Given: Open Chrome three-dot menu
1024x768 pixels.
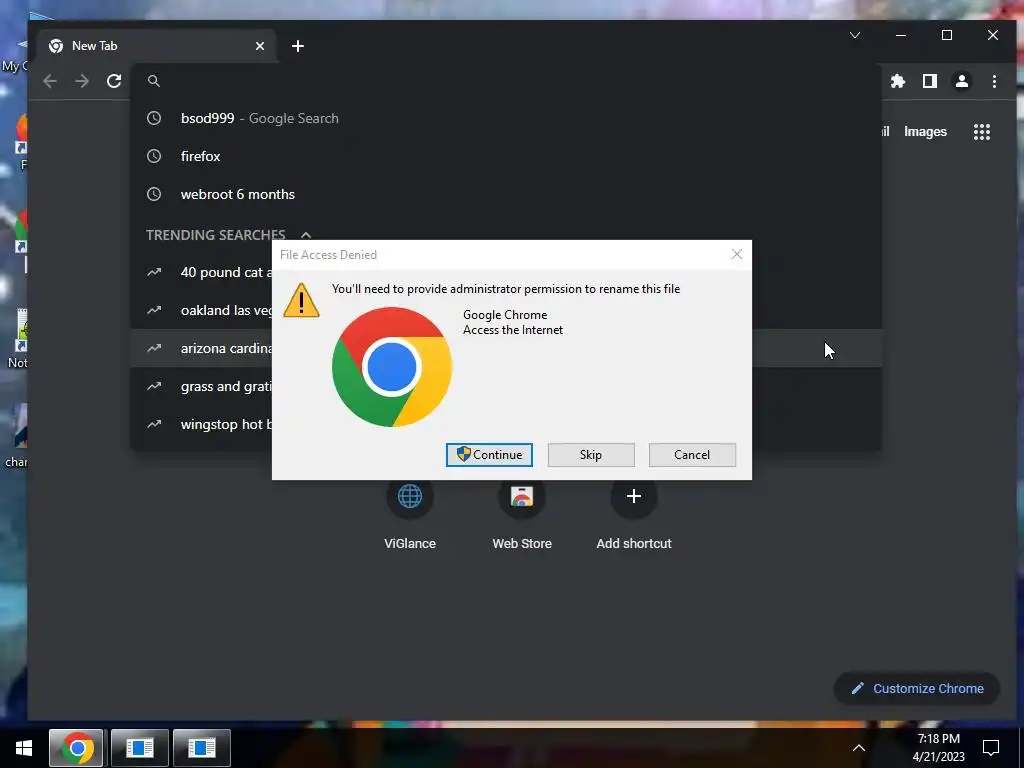Looking at the screenshot, I should pos(994,81).
